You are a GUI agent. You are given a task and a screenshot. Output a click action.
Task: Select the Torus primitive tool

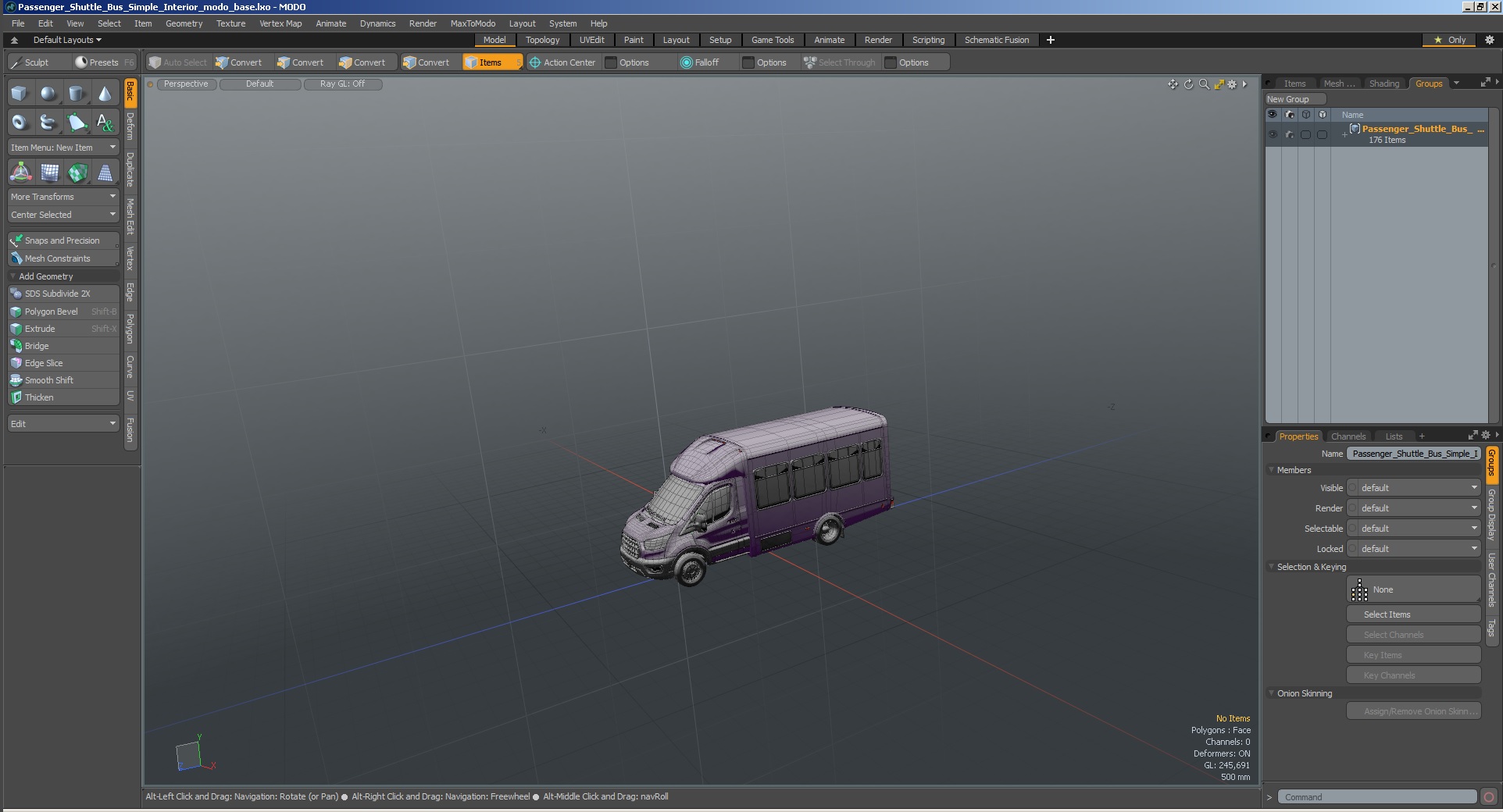coord(20,122)
